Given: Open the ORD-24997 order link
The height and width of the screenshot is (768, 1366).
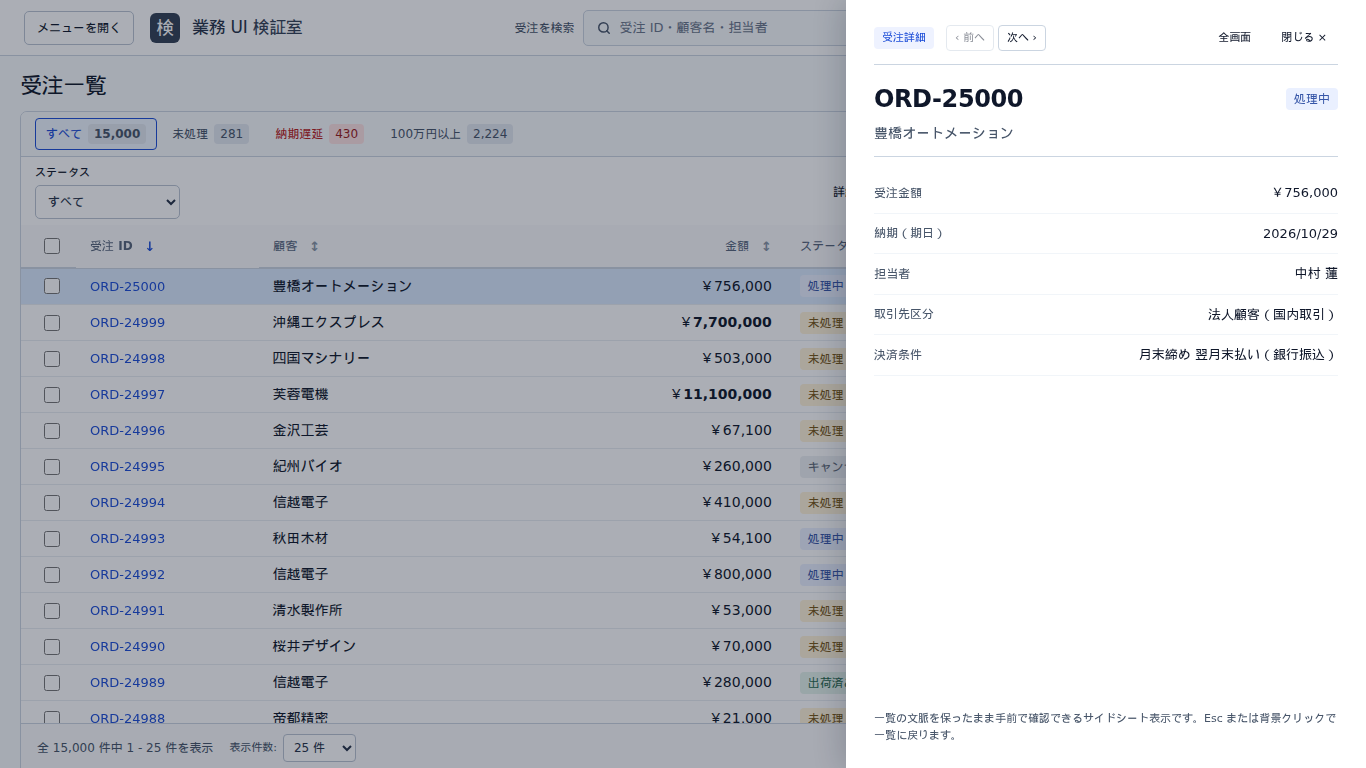Looking at the screenshot, I should (x=127, y=394).
